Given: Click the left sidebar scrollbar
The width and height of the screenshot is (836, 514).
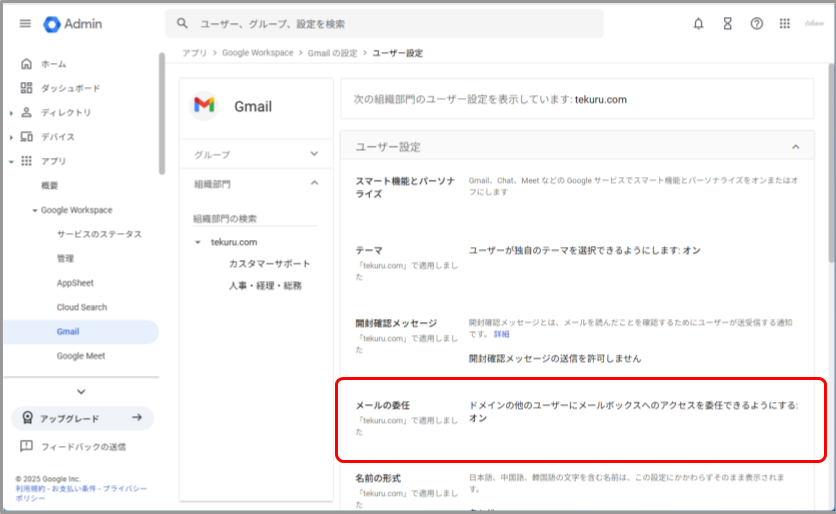Looking at the screenshot, I should (162, 114).
